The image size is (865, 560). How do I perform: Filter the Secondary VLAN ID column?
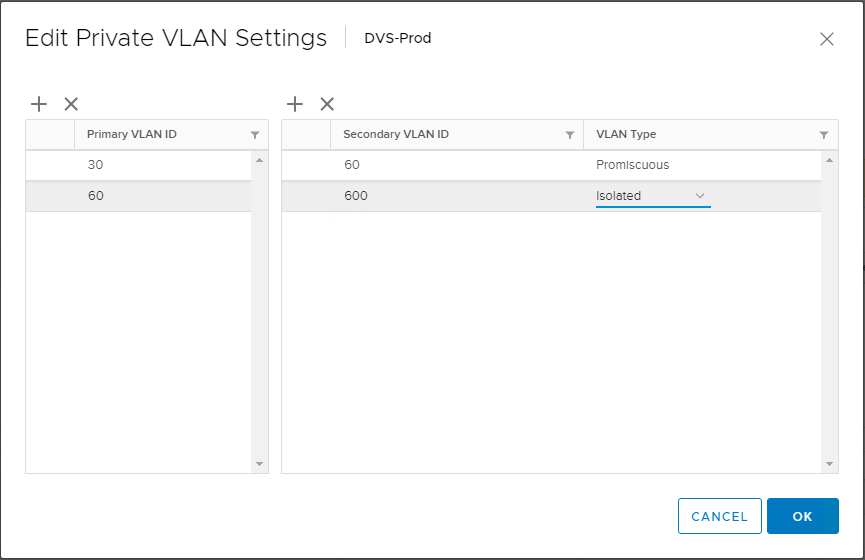pyautogui.click(x=570, y=135)
